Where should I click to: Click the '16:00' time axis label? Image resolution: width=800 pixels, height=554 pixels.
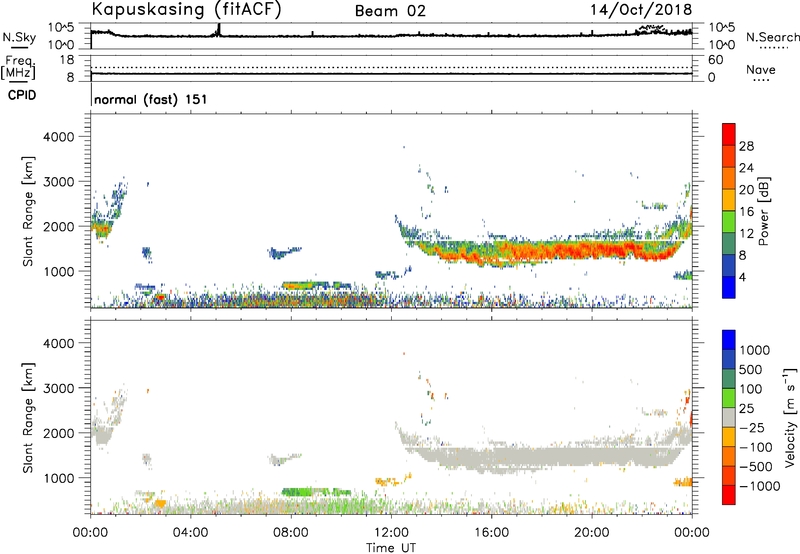[491, 533]
